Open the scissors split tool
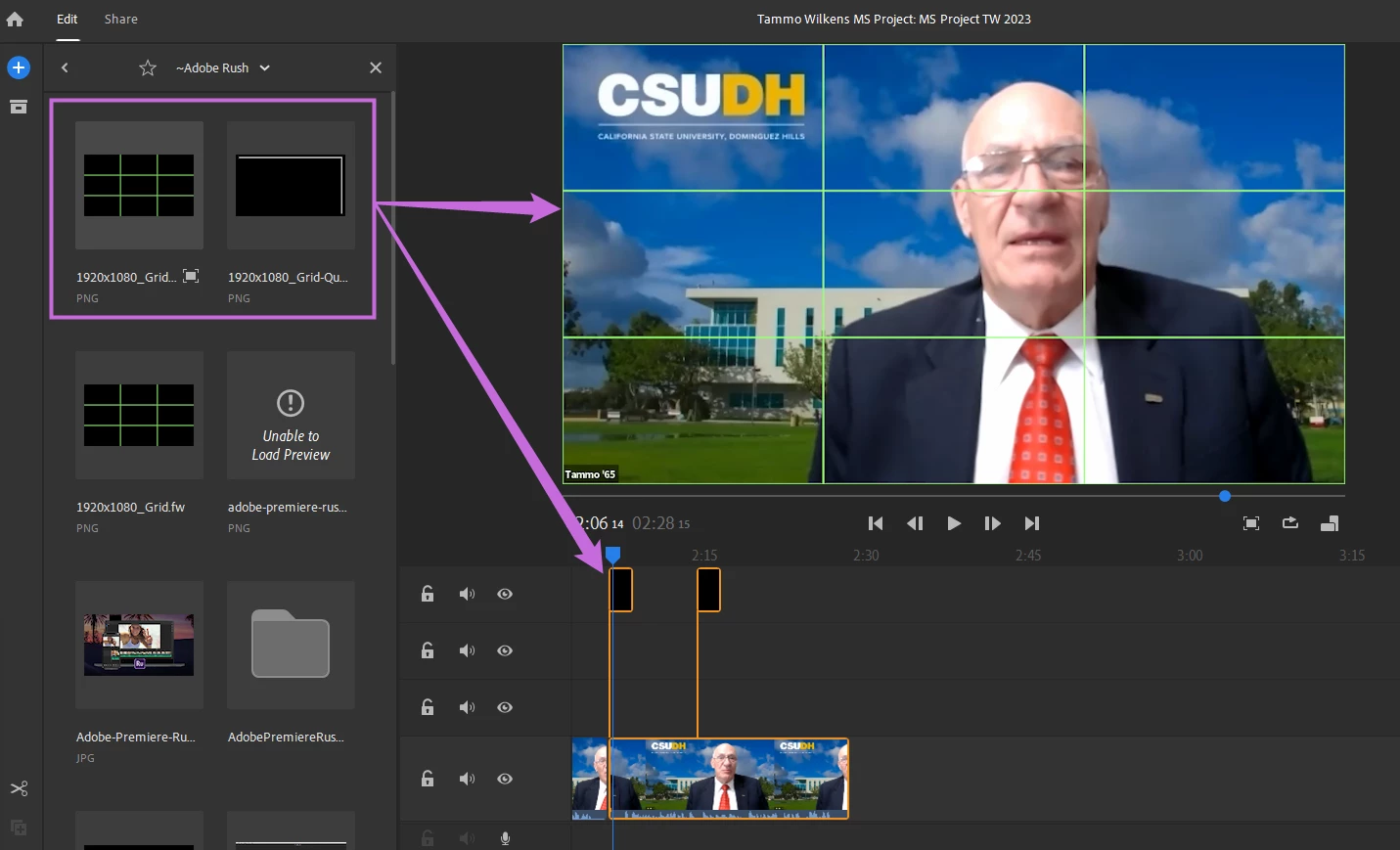This screenshot has height=850, width=1400. 19,788
